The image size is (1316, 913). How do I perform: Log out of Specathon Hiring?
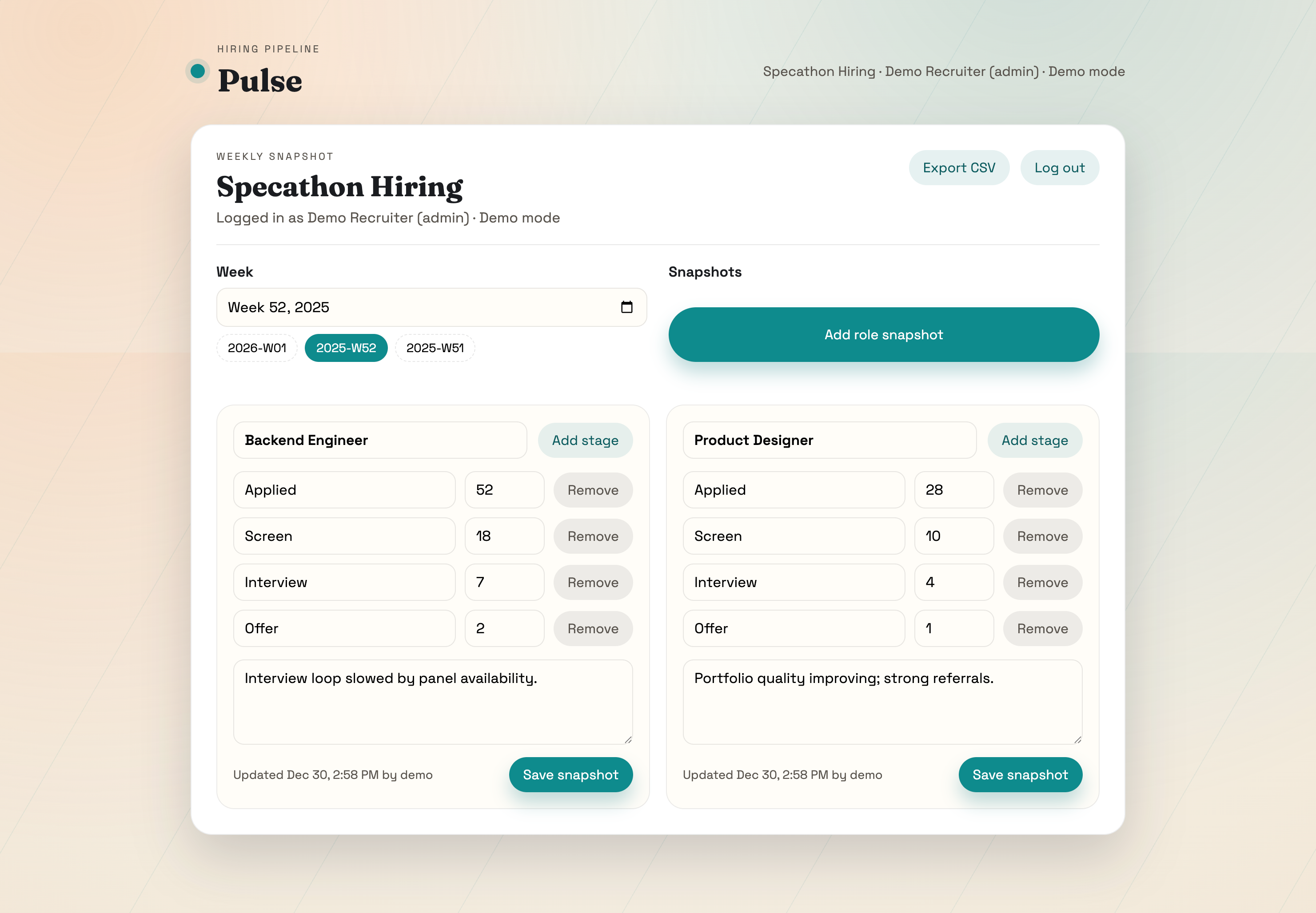click(x=1060, y=167)
